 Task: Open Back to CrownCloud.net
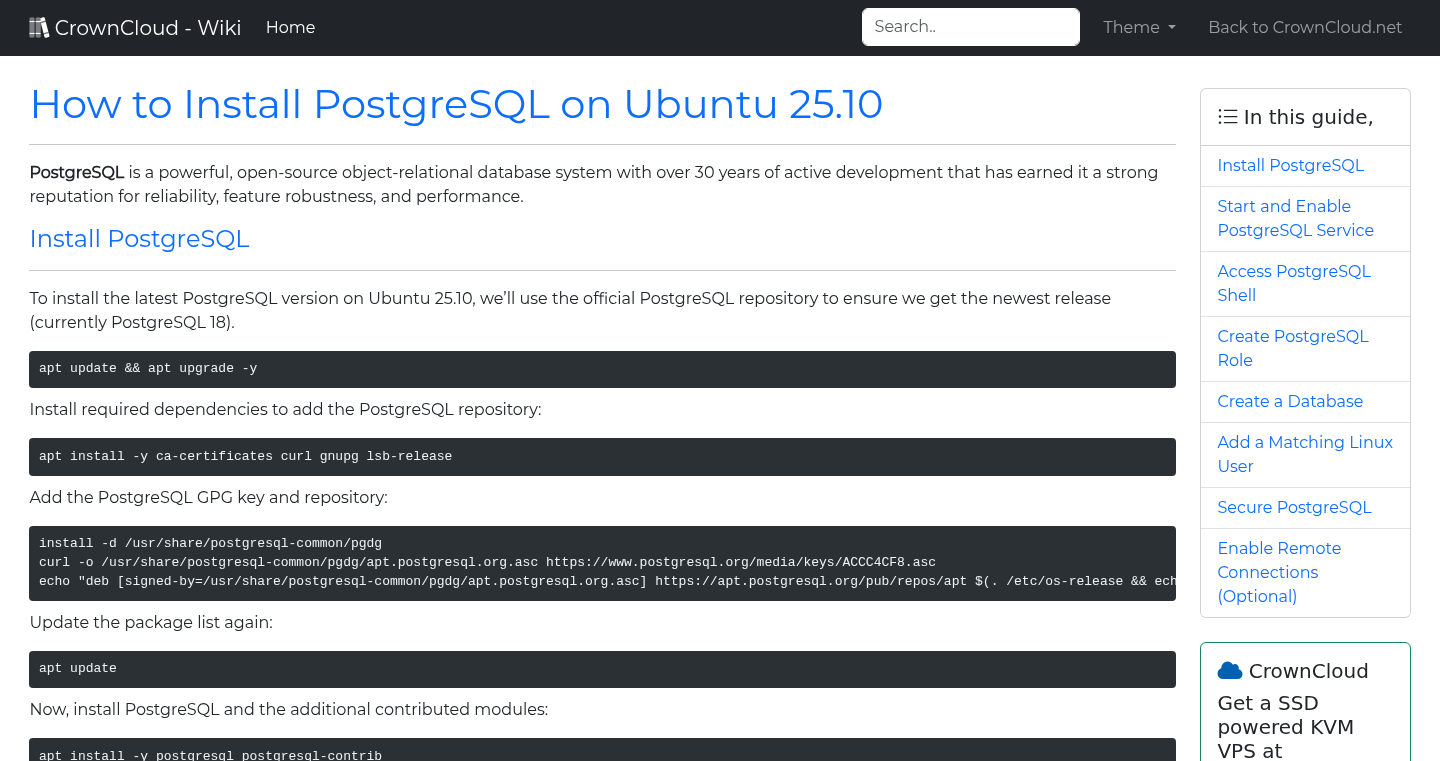point(1305,27)
